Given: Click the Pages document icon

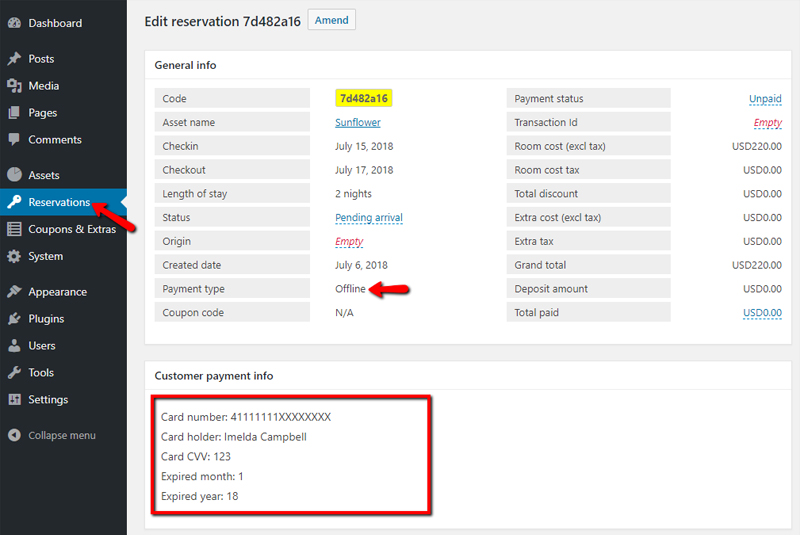Looking at the screenshot, I should 14,113.
